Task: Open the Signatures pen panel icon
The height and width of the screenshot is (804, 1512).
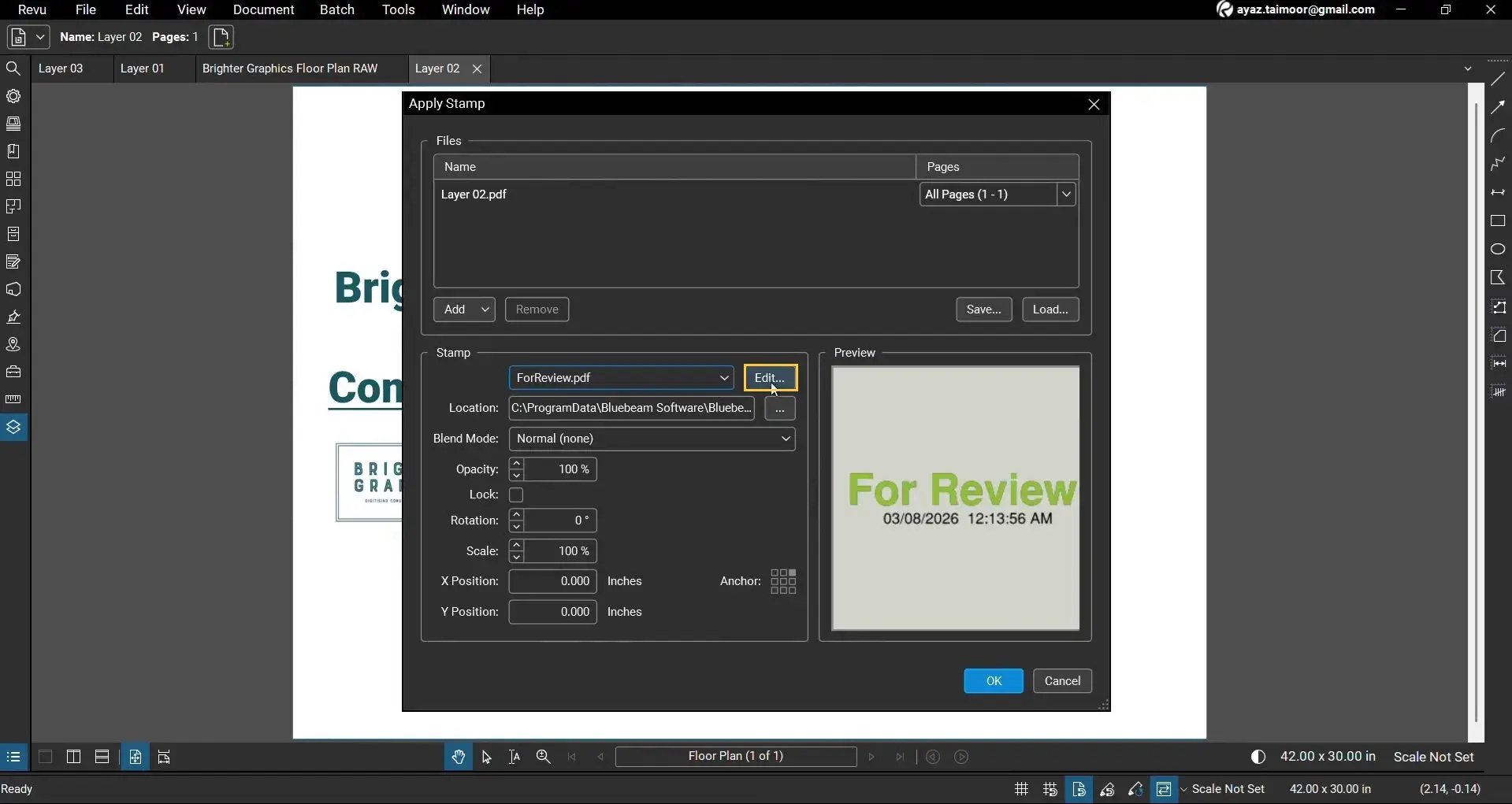Action: pos(13,317)
